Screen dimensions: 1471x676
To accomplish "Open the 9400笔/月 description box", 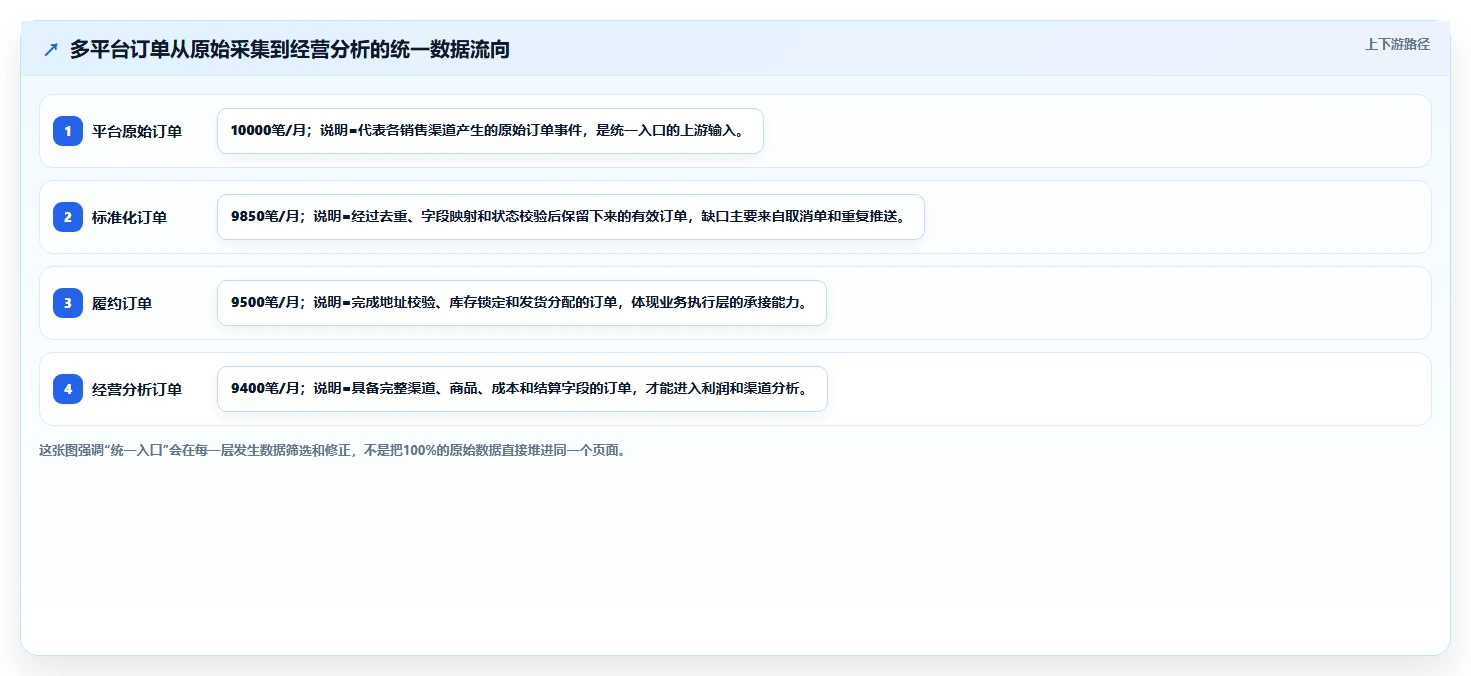I will [522, 389].
